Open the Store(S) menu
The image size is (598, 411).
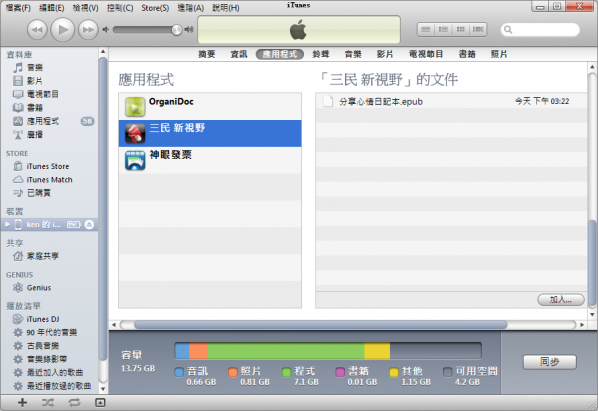(155, 8)
